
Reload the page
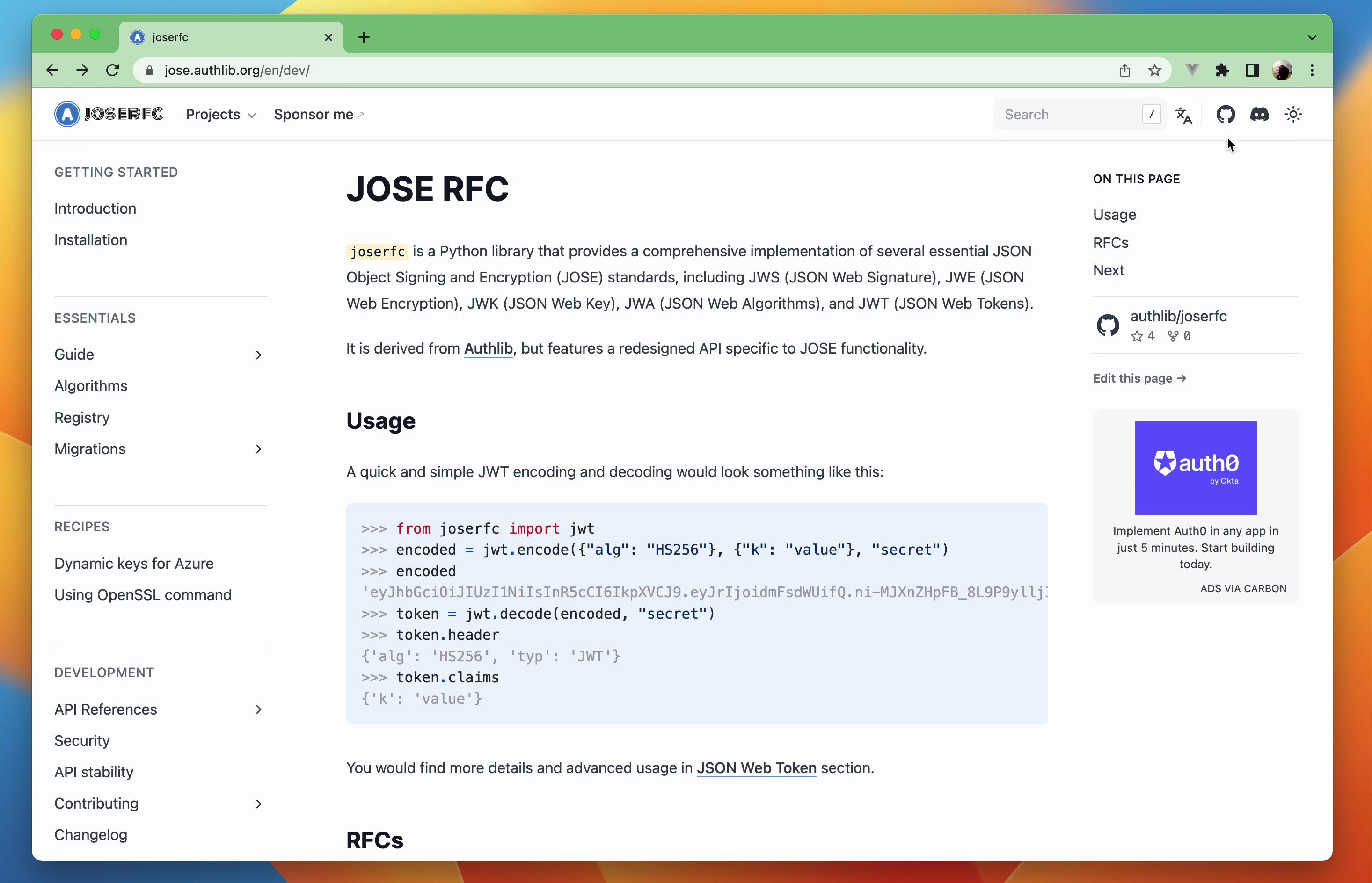[x=112, y=71]
